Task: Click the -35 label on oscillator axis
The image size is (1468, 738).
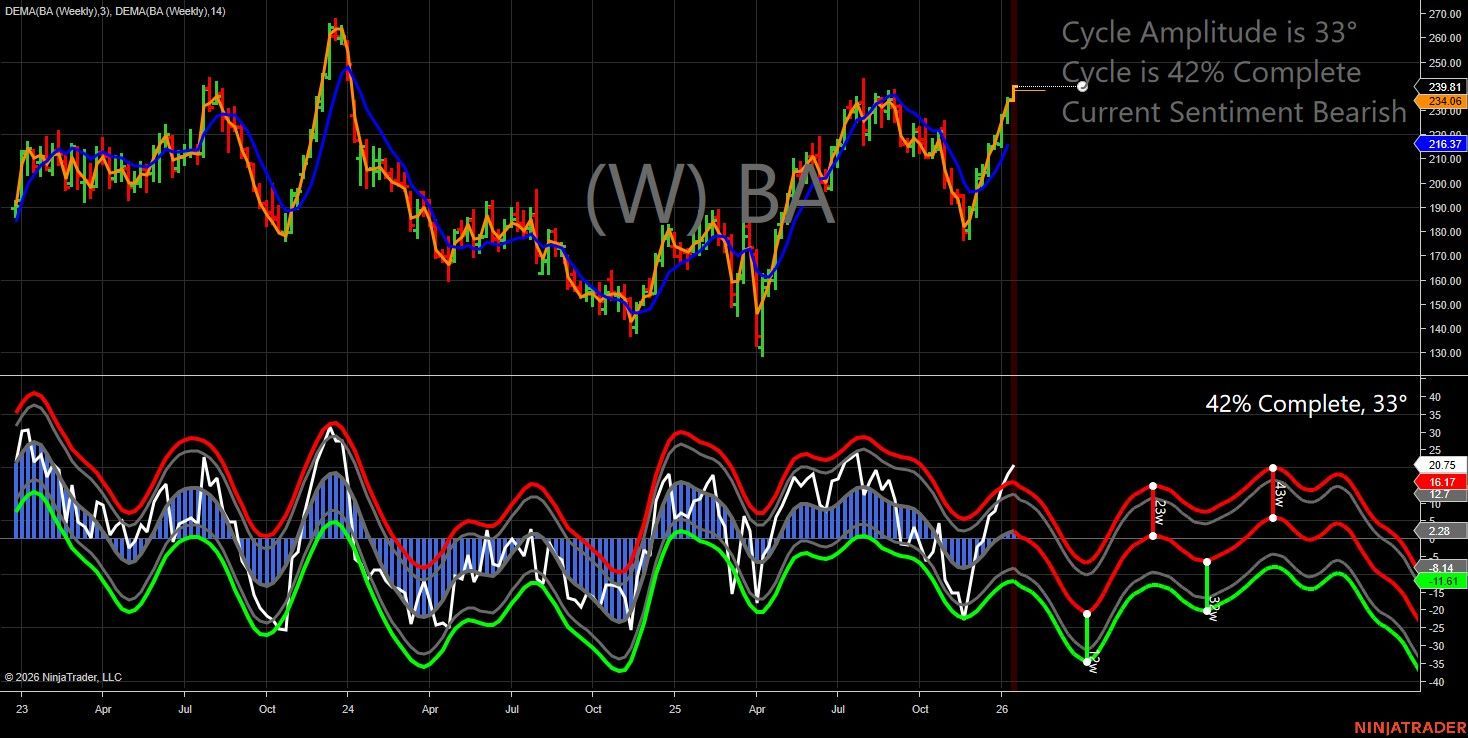Action: (1435, 664)
